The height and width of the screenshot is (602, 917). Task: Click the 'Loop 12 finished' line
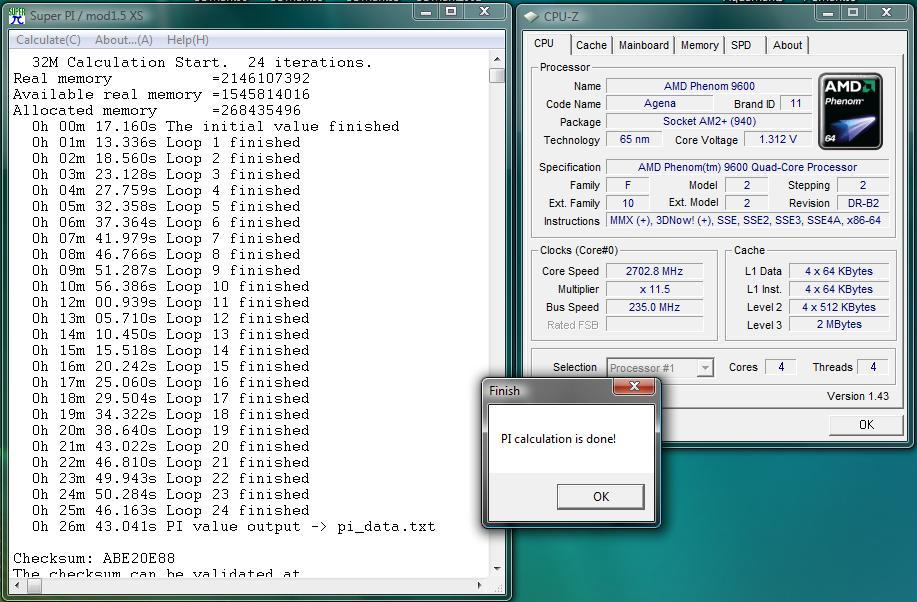171,318
